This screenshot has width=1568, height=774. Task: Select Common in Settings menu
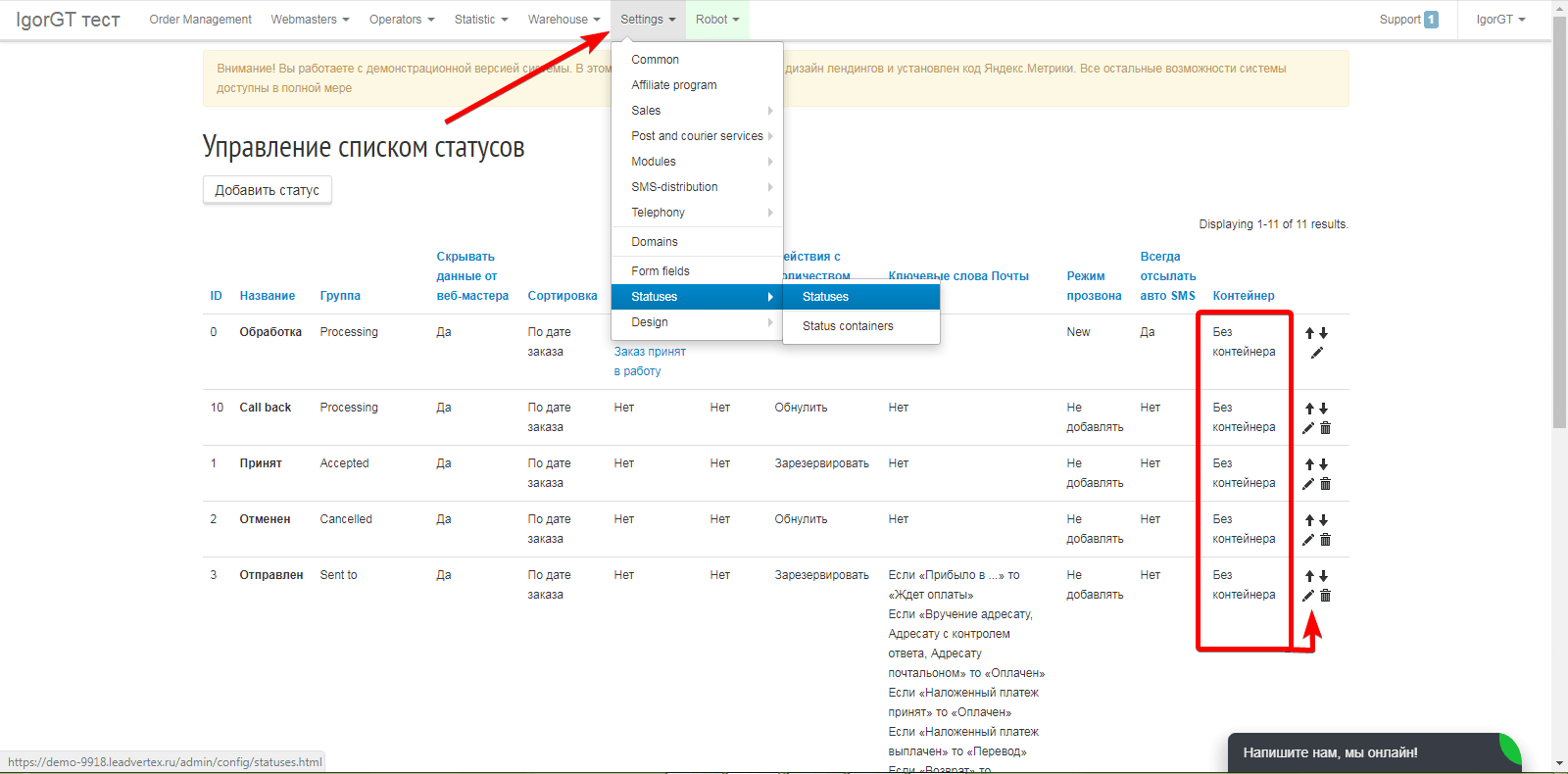[697, 60]
